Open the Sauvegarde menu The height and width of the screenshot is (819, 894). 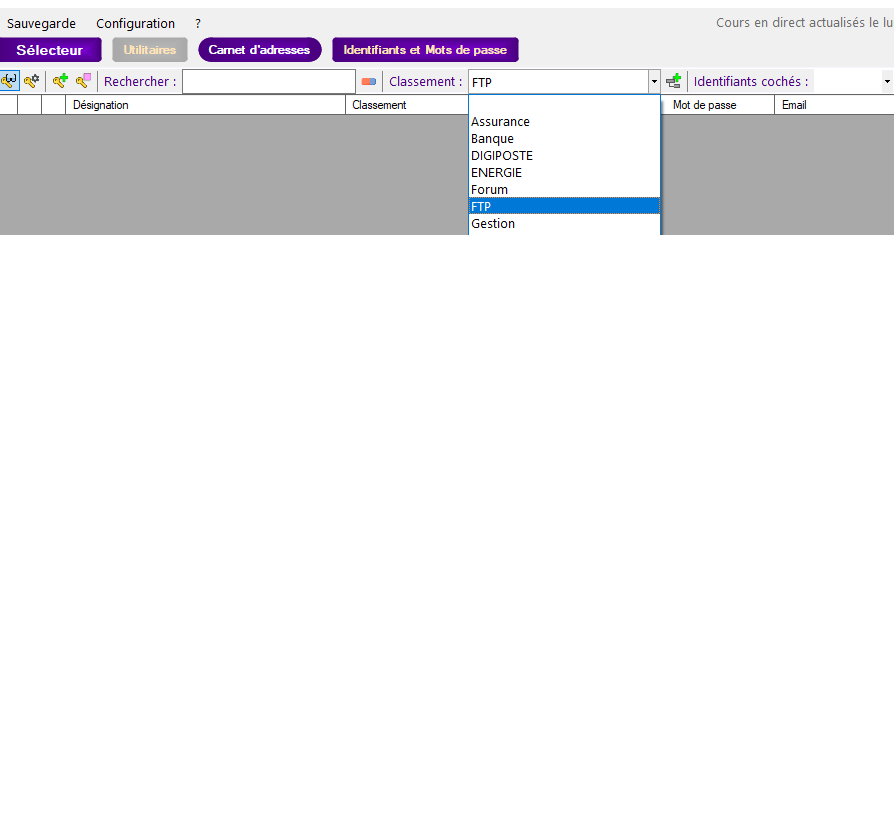42,23
